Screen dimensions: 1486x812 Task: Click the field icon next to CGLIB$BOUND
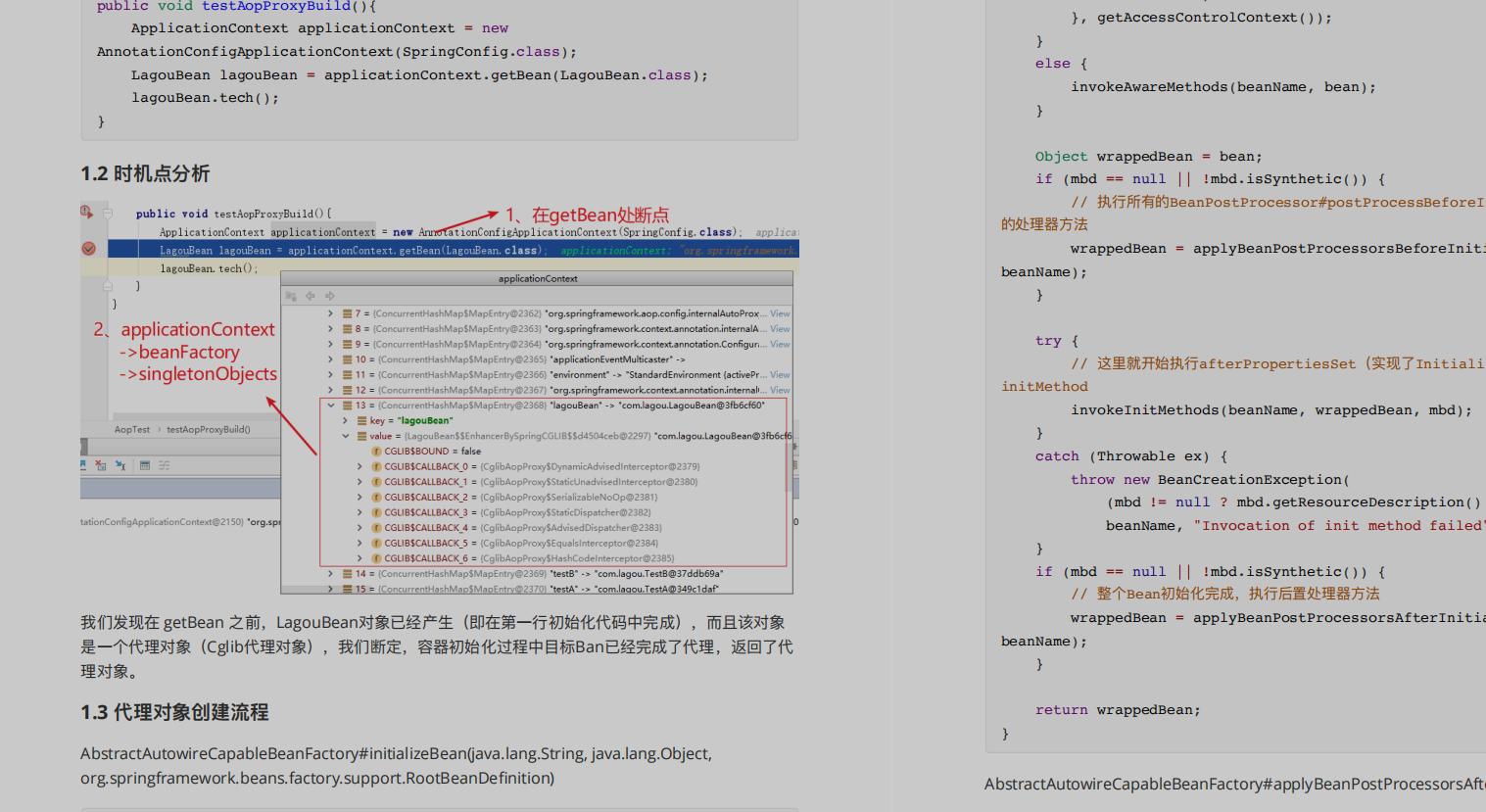pos(376,452)
